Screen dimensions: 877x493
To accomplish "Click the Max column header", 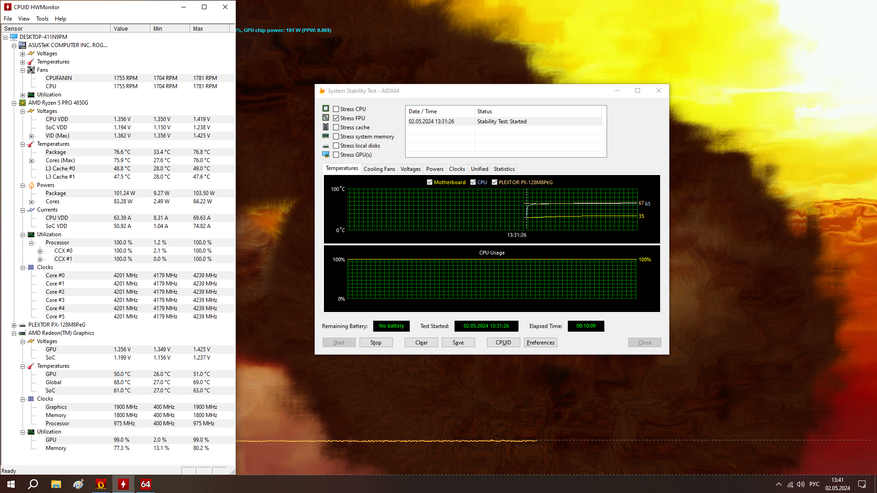I will click(210, 29).
